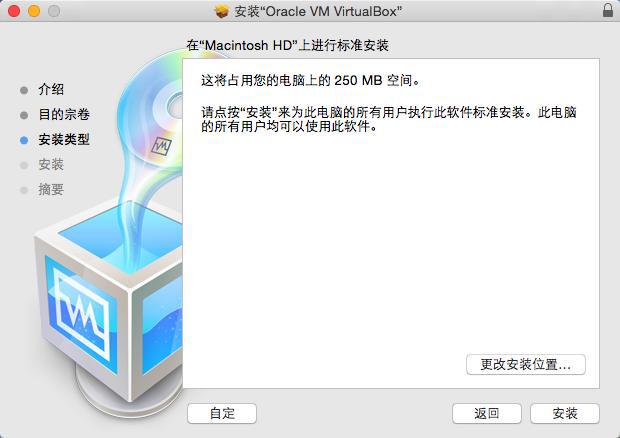Select the 摘要 step in the sidebar
Screen dimensions: 620x438
tap(51, 189)
